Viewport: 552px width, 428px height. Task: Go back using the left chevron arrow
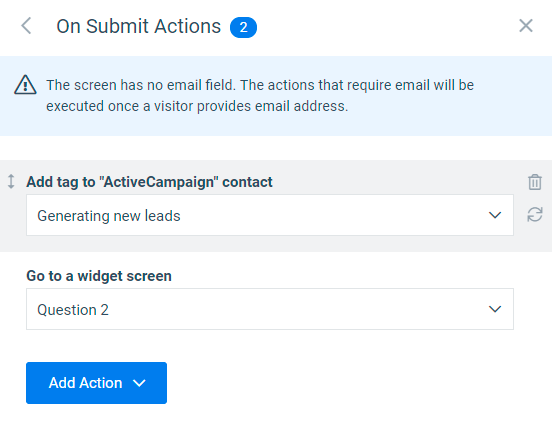click(x=26, y=26)
